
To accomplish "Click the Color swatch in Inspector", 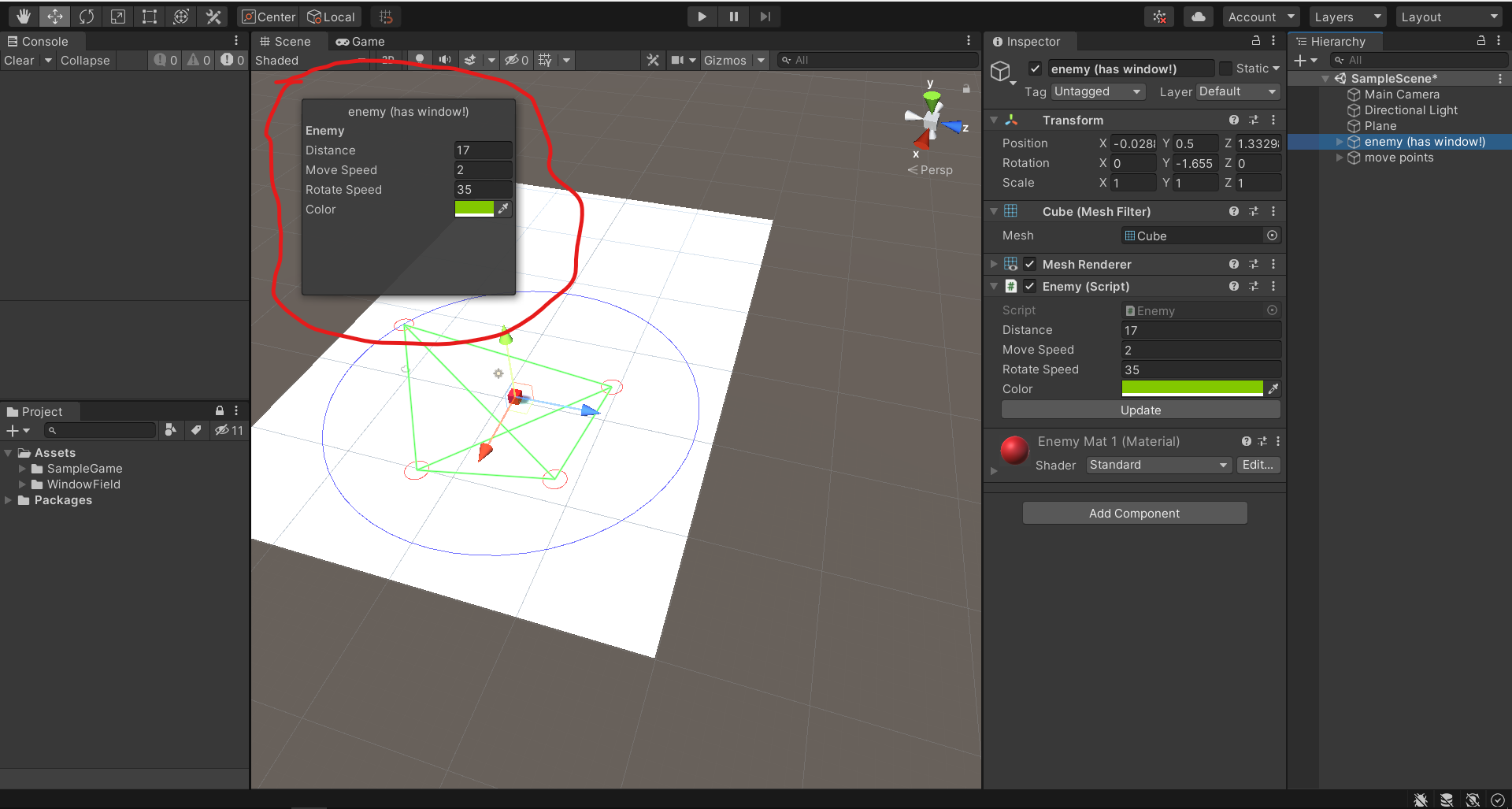I will point(1191,388).
